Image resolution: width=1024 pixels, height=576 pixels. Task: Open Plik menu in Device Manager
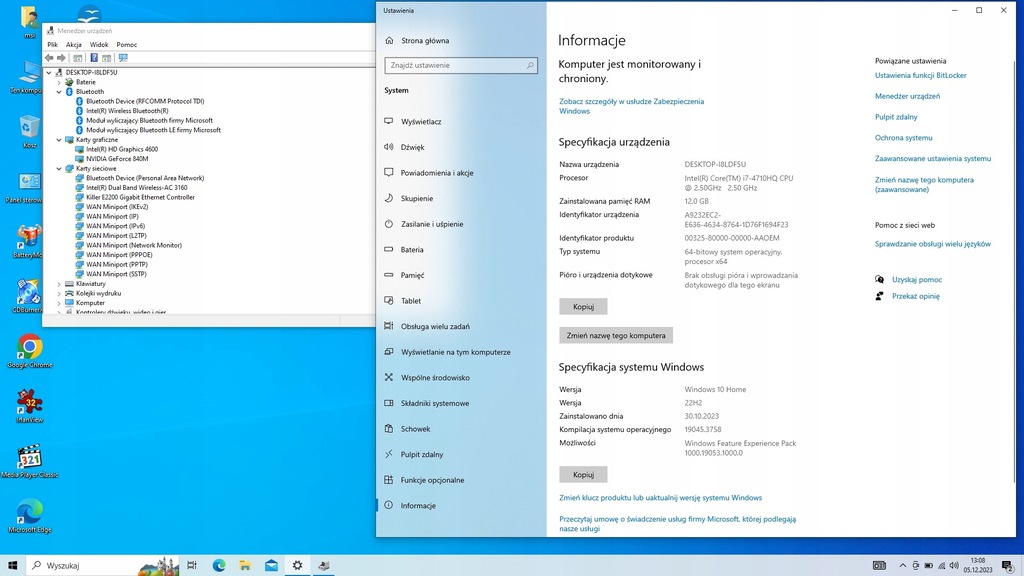click(52, 44)
